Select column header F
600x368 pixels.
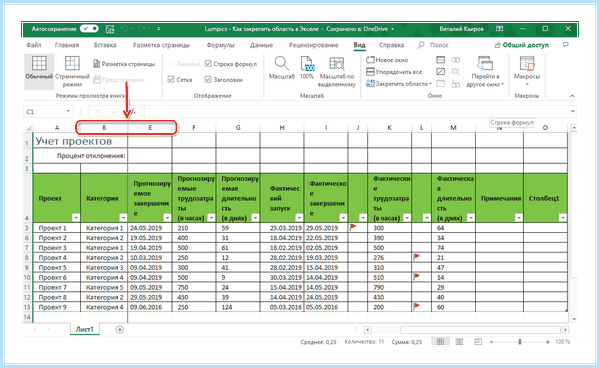[x=194, y=128]
